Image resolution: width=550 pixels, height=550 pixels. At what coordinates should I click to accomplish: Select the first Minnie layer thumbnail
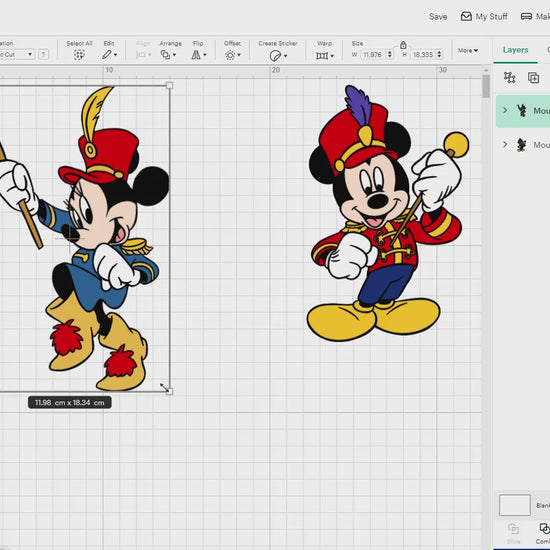pos(522,110)
